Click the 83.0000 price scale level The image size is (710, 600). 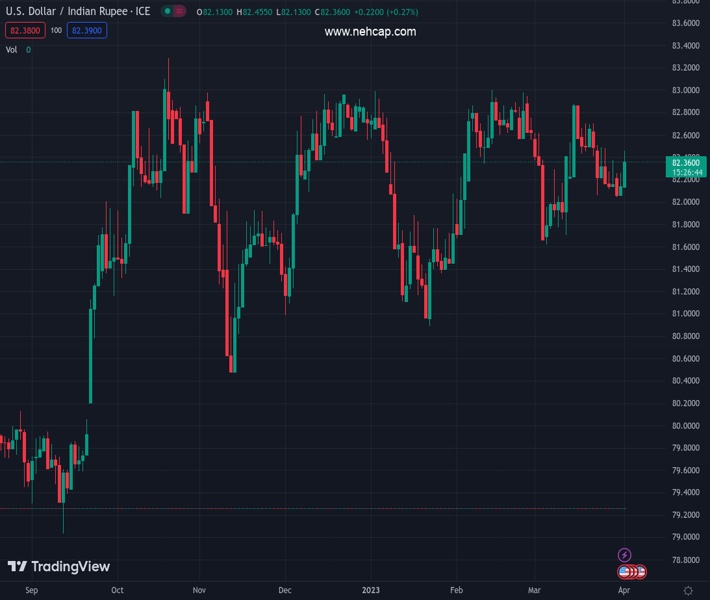pyautogui.click(x=685, y=91)
